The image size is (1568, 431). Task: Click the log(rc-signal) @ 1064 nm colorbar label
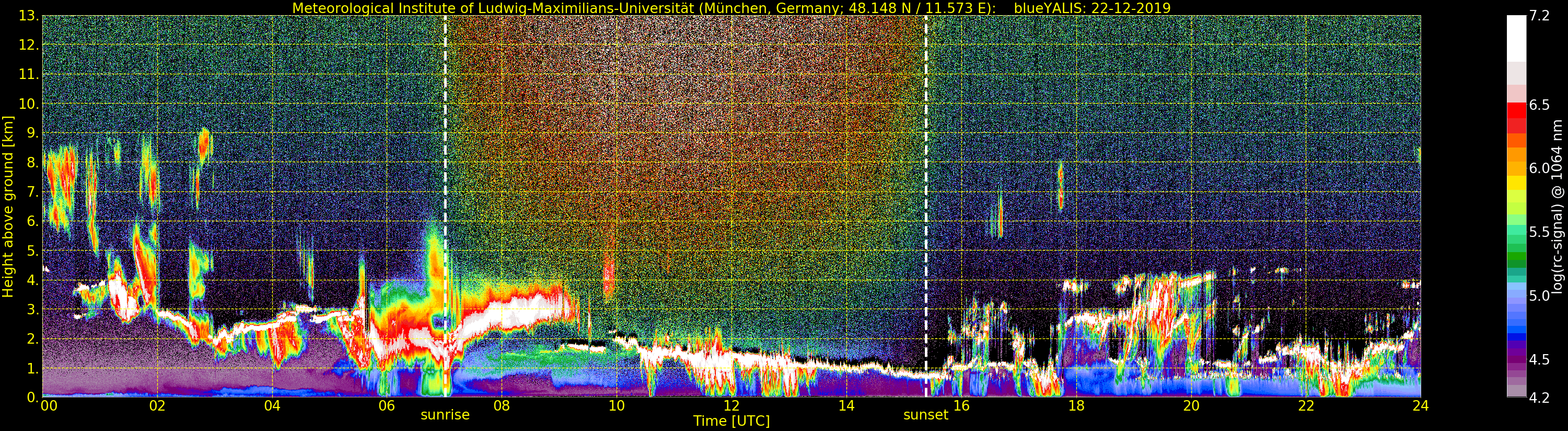pyautogui.click(x=1558, y=206)
